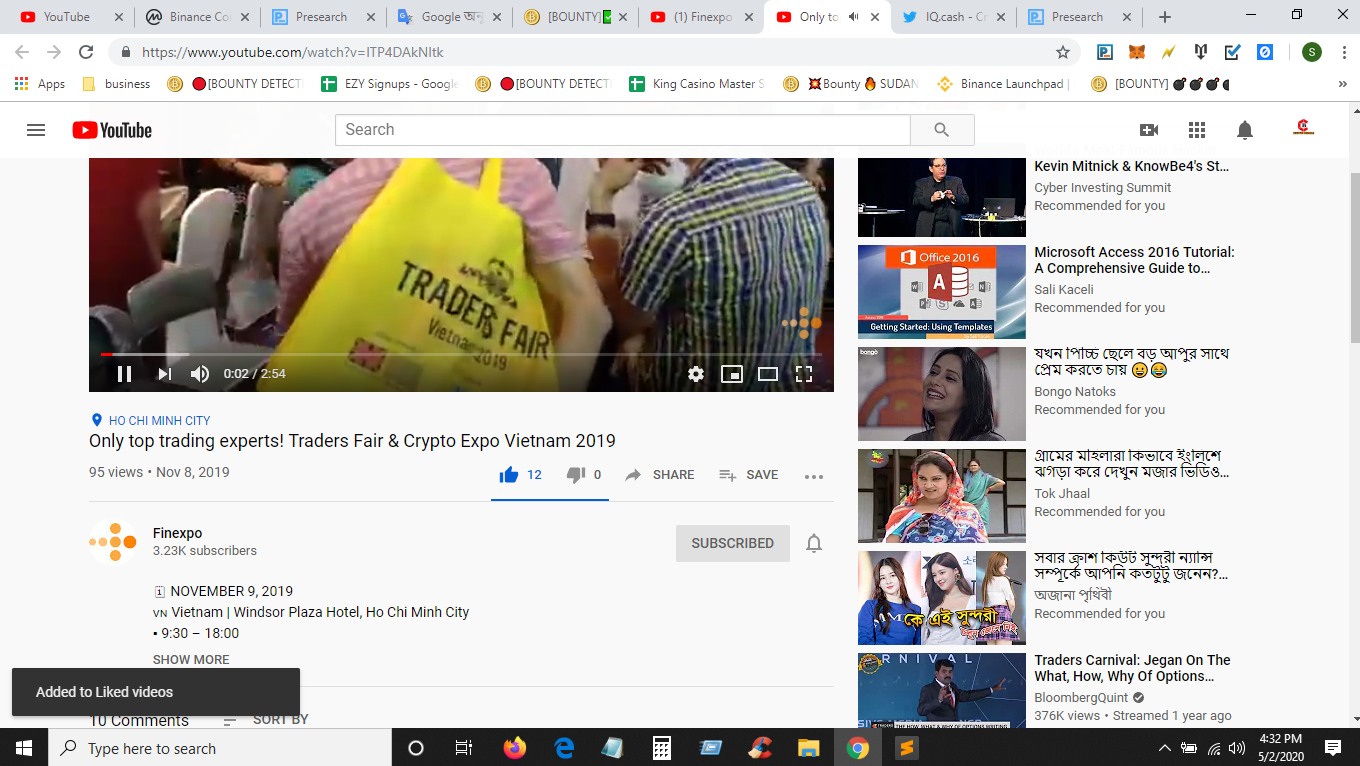Screen dimensions: 1360x766
Task: Show the hidden bookmarks overflow chevron
Action: tap(1342, 84)
